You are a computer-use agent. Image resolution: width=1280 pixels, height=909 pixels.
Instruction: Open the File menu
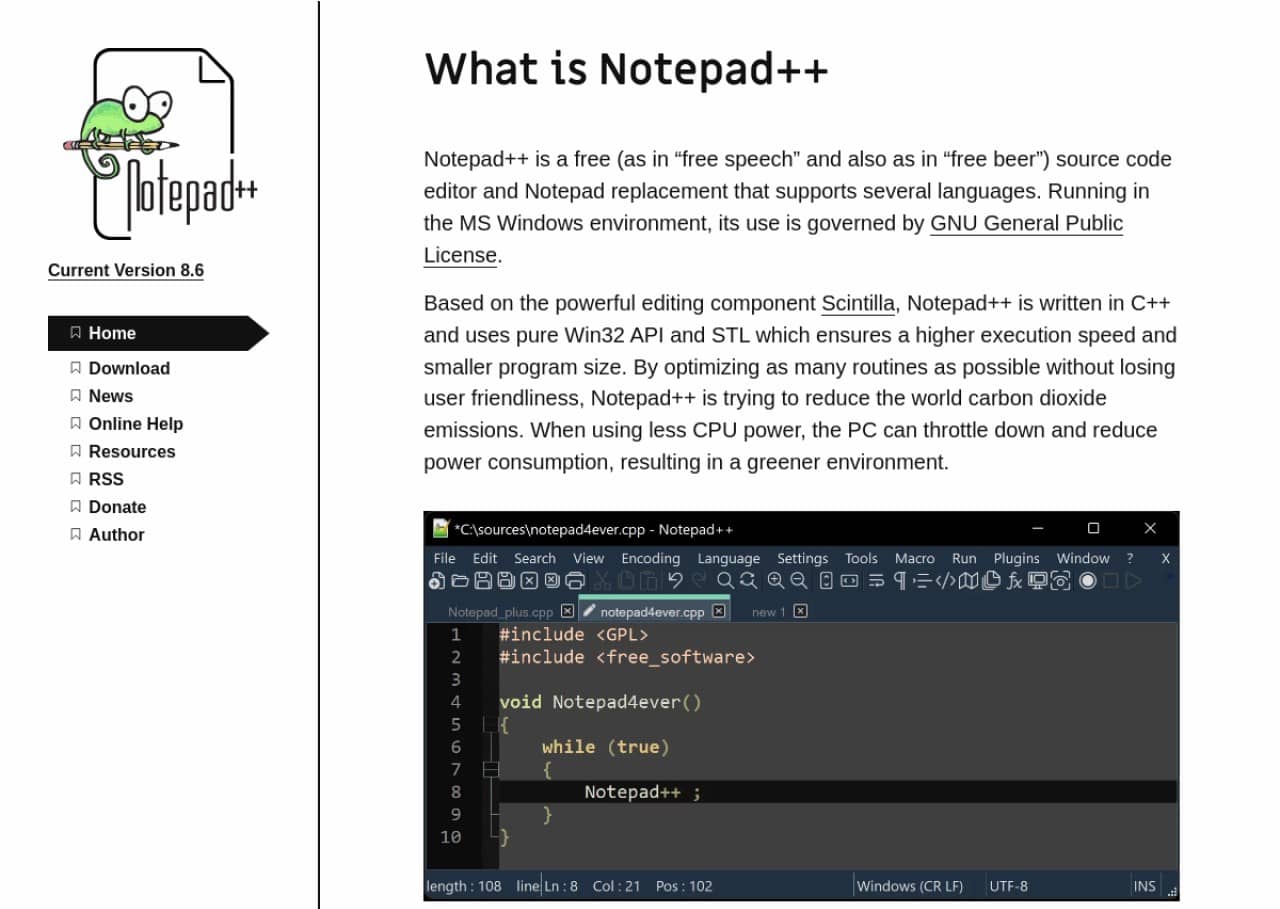[x=444, y=558]
